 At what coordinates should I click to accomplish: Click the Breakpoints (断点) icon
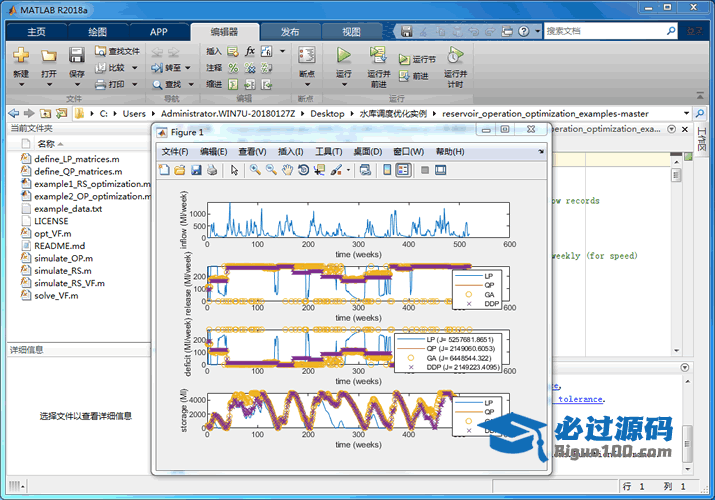point(307,55)
